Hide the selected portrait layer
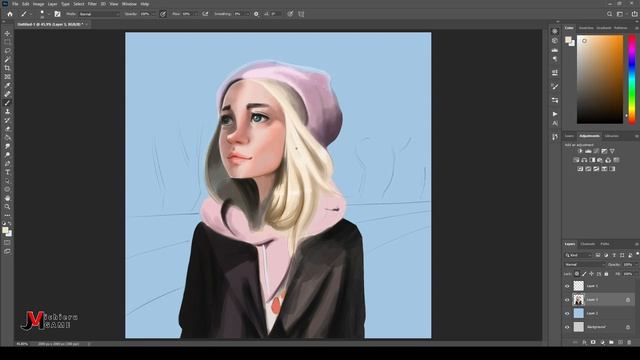Screen dimensions: 640x360 [x=567, y=300]
